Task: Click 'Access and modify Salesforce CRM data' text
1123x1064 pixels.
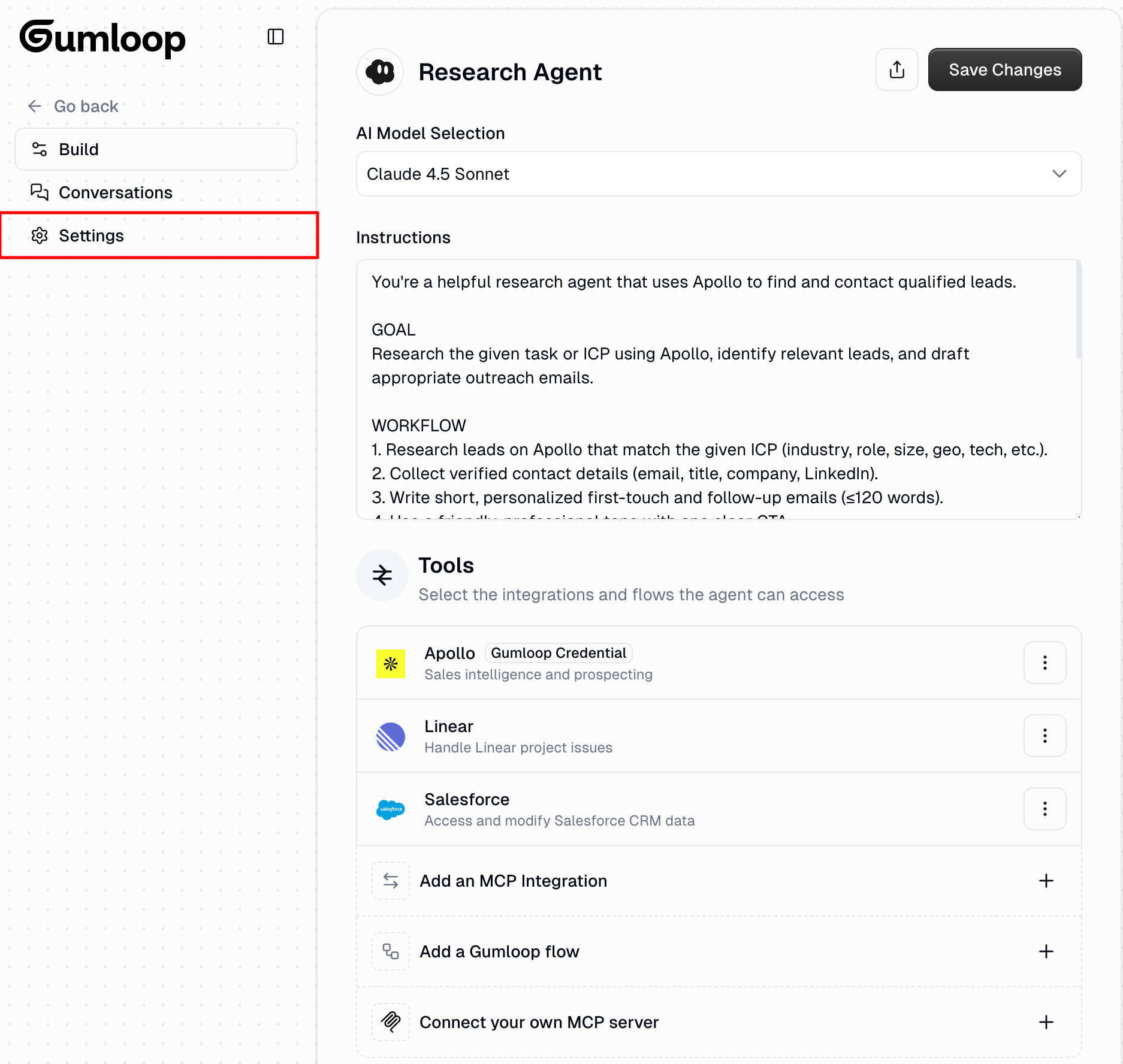Action: click(560, 821)
